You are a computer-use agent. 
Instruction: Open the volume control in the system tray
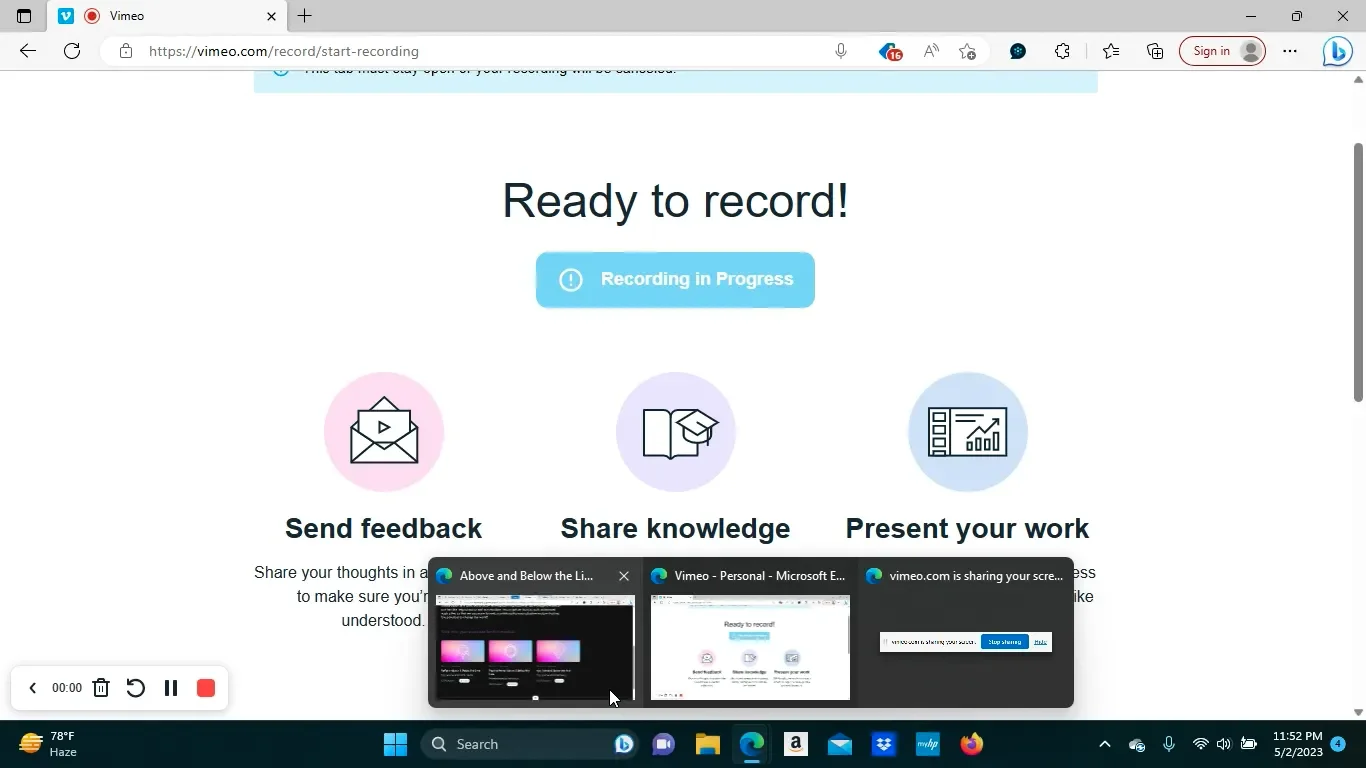[1224, 744]
